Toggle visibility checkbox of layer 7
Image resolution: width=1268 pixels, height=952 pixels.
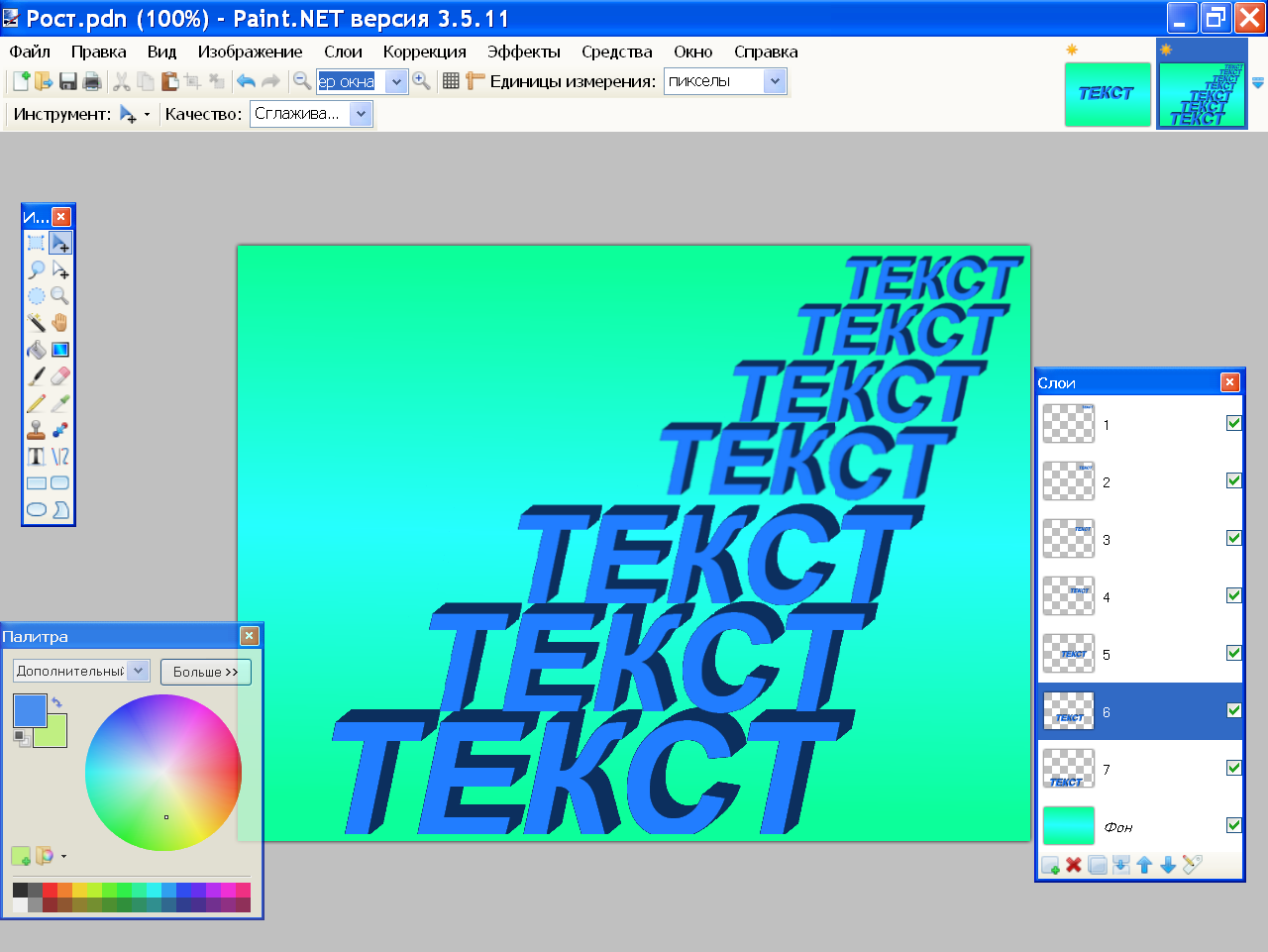pos(1234,768)
